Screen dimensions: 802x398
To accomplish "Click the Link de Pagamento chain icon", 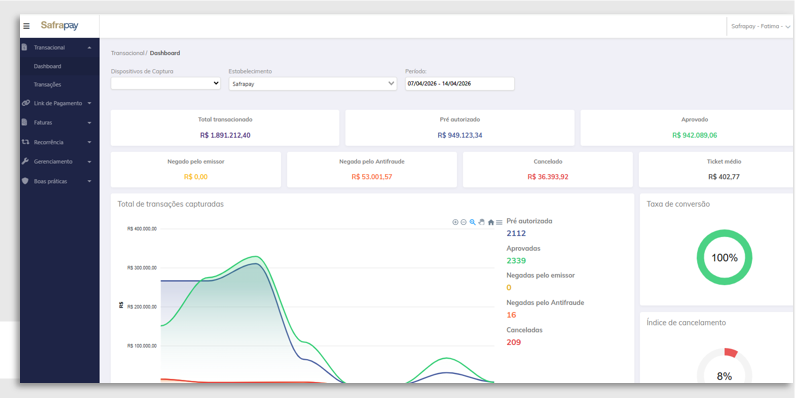I will click(x=26, y=103).
